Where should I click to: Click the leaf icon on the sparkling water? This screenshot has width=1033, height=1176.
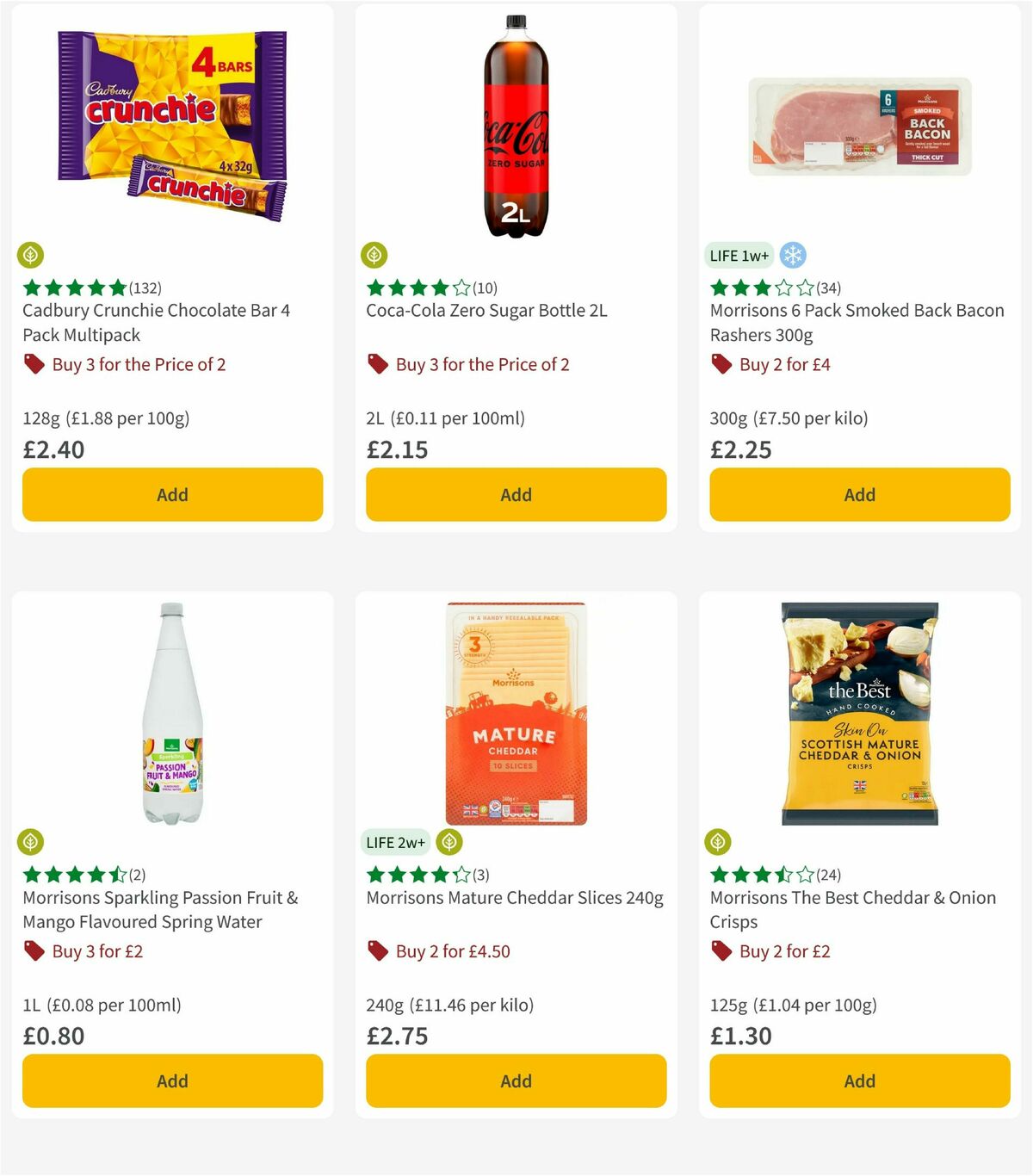click(31, 842)
